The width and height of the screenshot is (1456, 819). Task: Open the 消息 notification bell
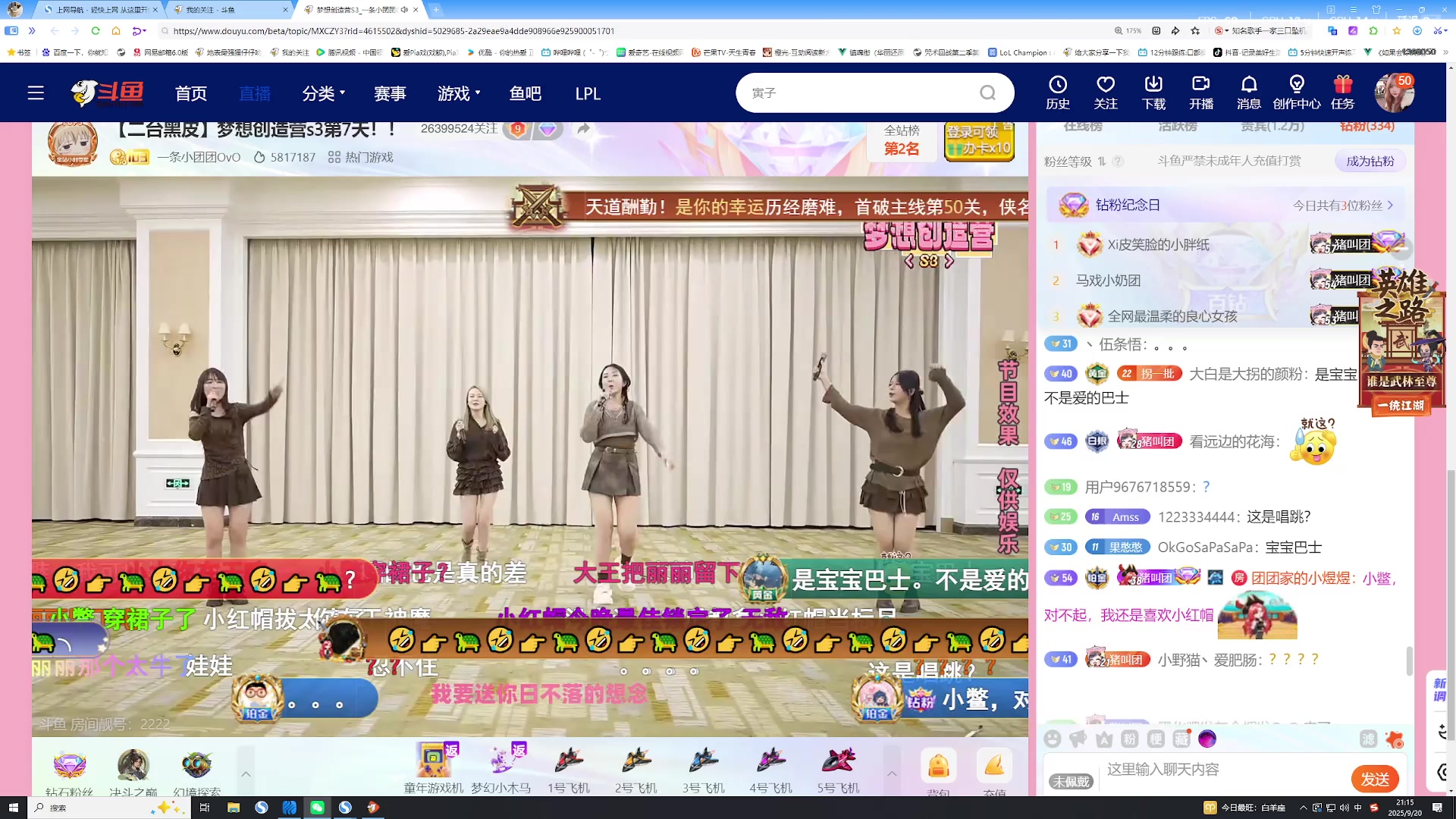click(x=1249, y=93)
